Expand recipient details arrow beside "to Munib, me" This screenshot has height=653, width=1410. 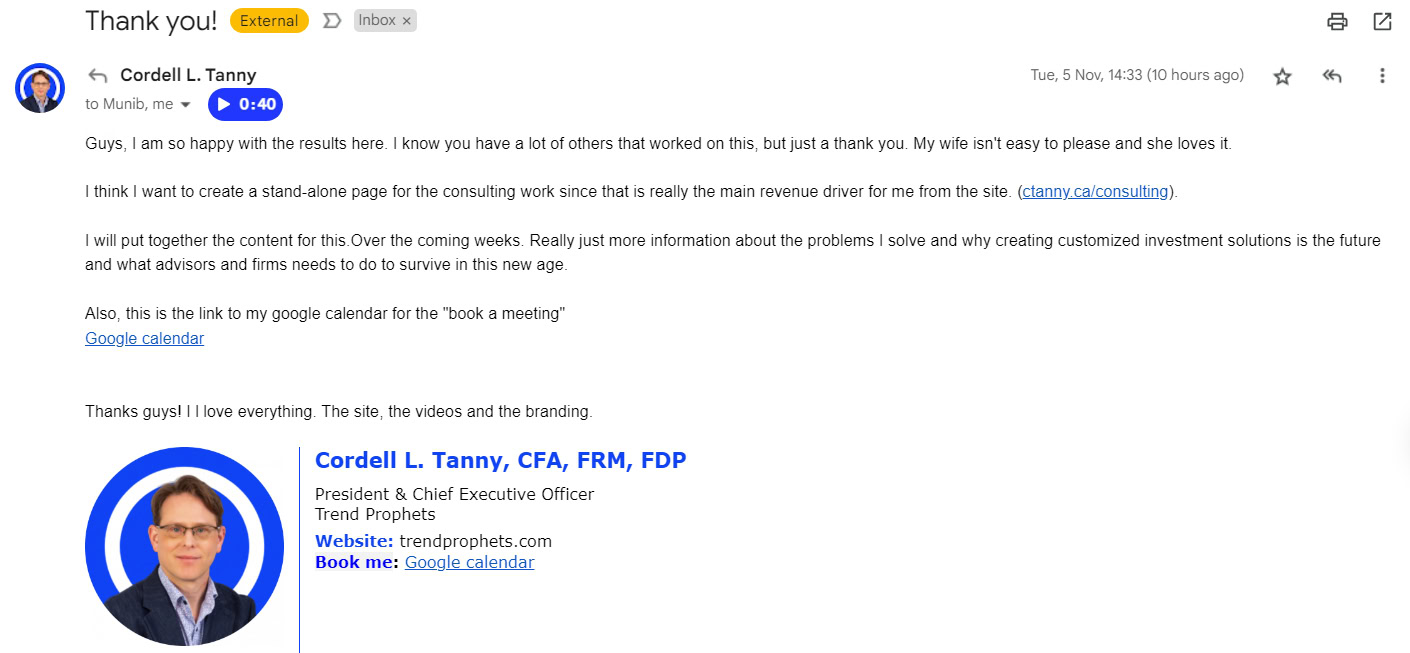tap(185, 105)
